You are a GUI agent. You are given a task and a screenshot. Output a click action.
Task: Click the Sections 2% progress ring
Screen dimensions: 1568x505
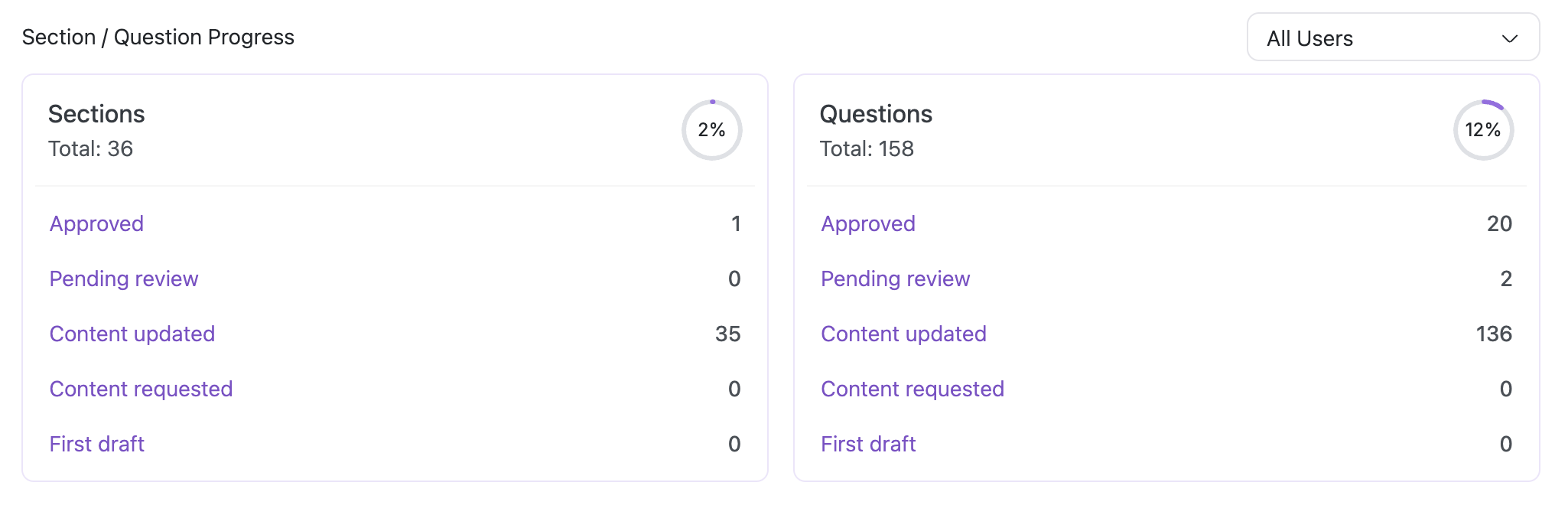pyautogui.click(x=711, y=130)
